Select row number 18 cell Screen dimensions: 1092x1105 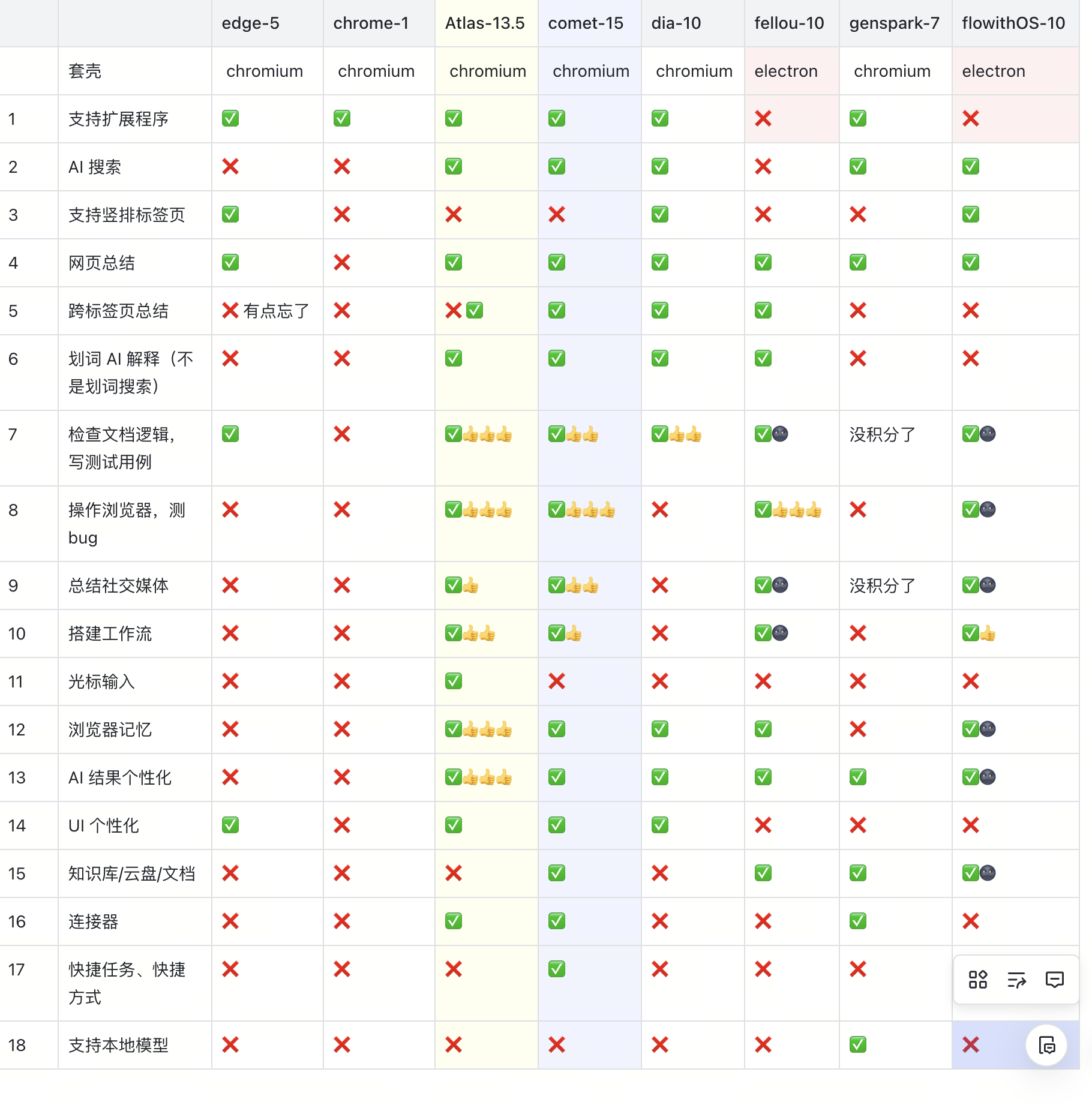coord(29,1045)
